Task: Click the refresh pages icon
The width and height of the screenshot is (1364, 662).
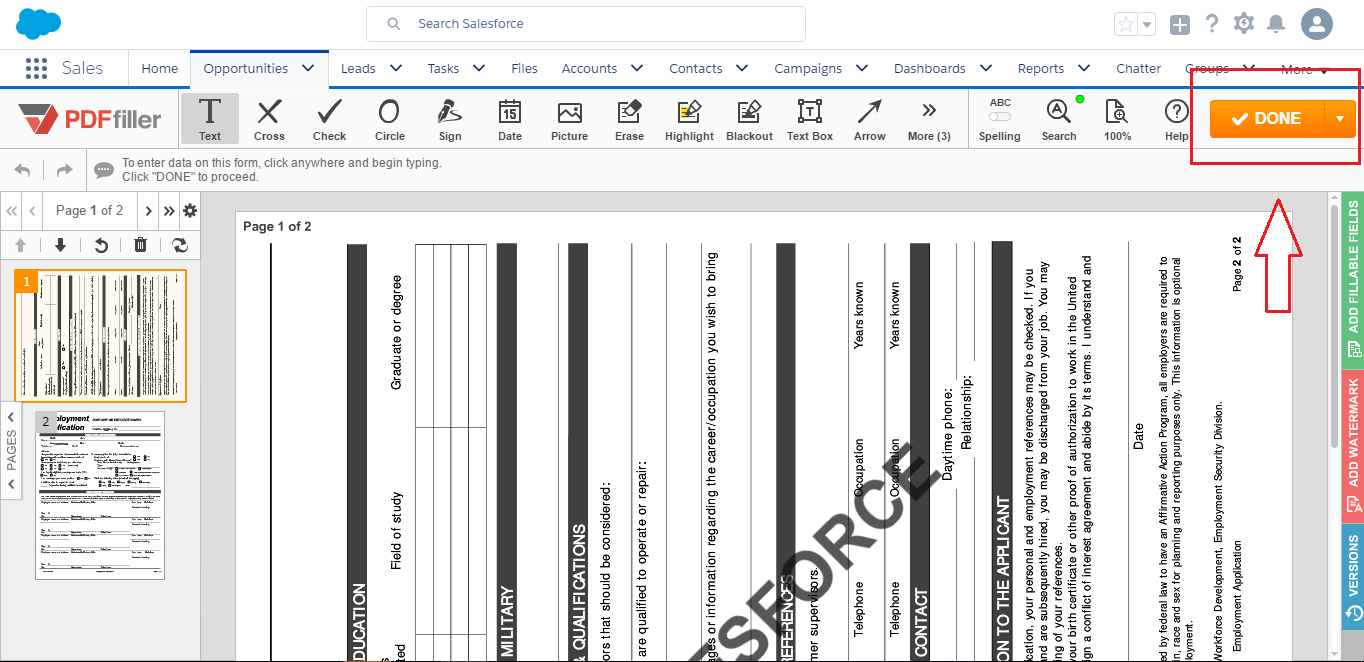Action: pyautogui.click(x=180, y=245)
